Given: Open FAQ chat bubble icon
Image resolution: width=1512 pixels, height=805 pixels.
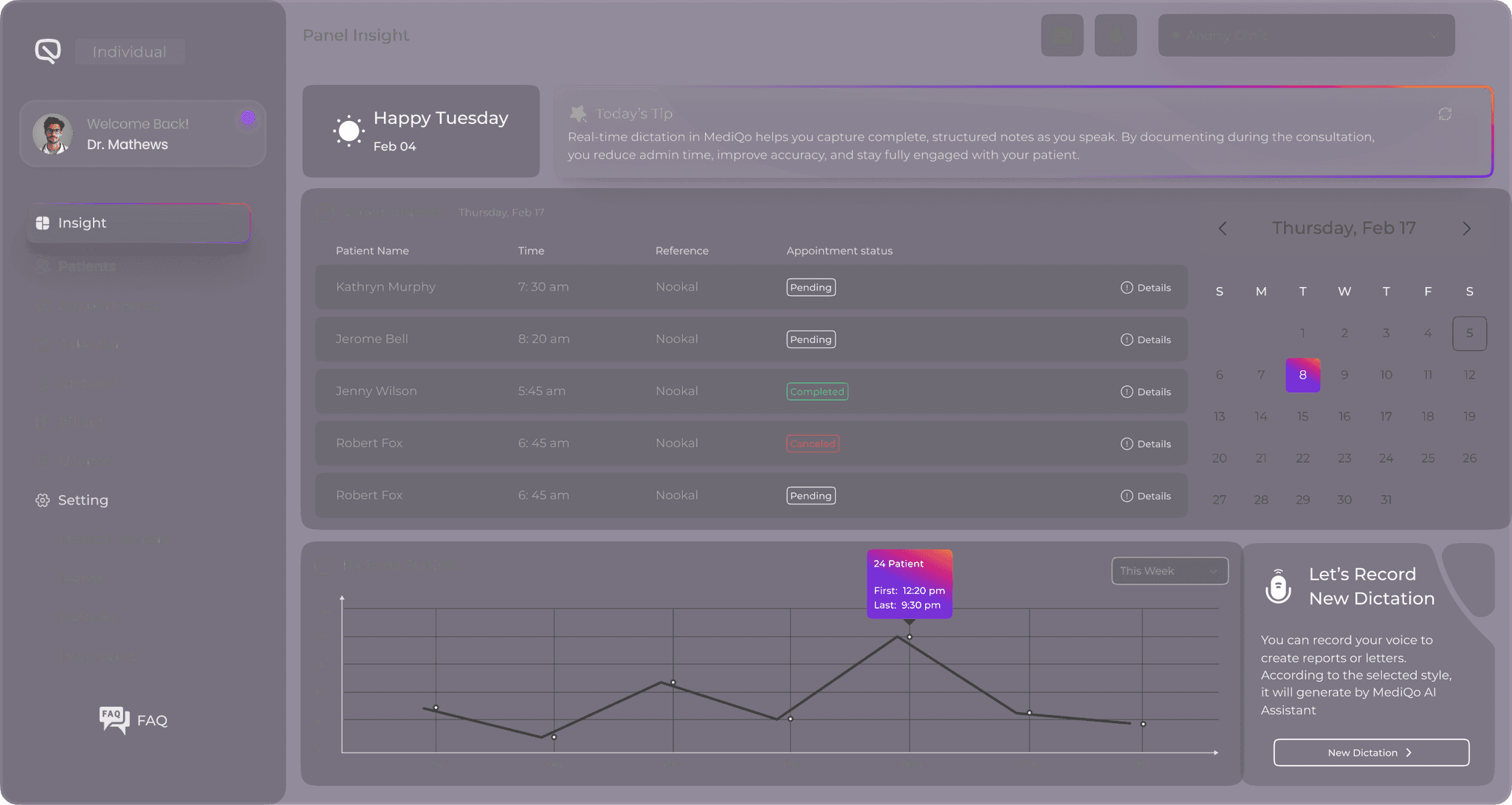Looking at the screenshot, I should click(114, 719).
